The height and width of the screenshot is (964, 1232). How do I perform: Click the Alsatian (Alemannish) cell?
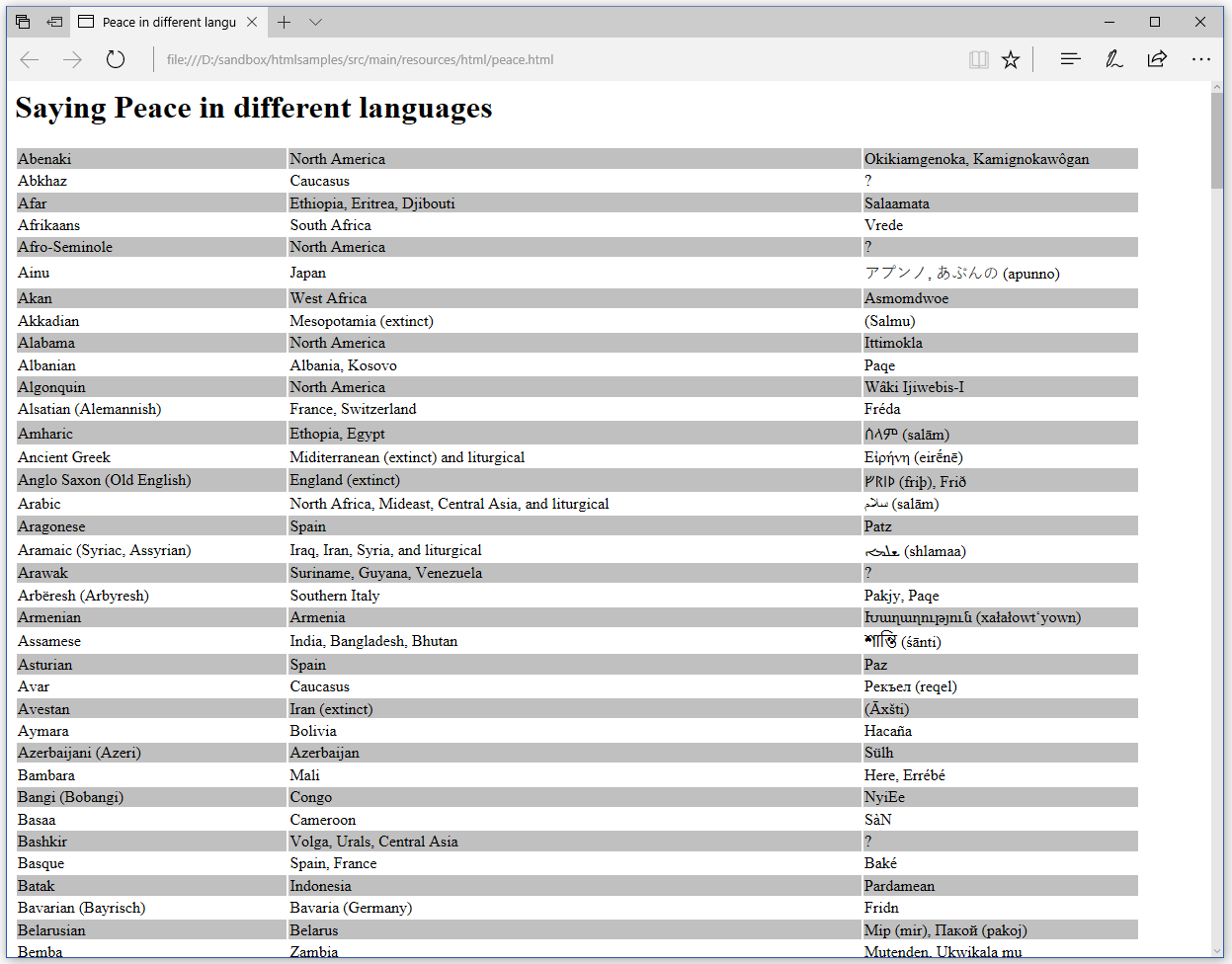pyautogui.click(x=151, y=409)
